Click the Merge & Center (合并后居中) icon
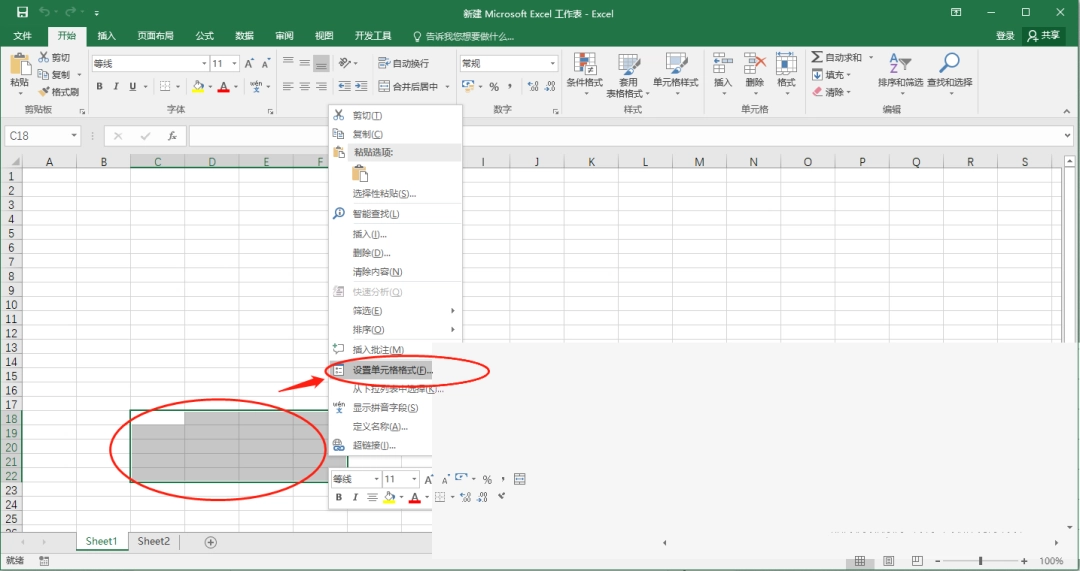The height and width of the screenshot is (571, 1080). [x=384, y=87]
